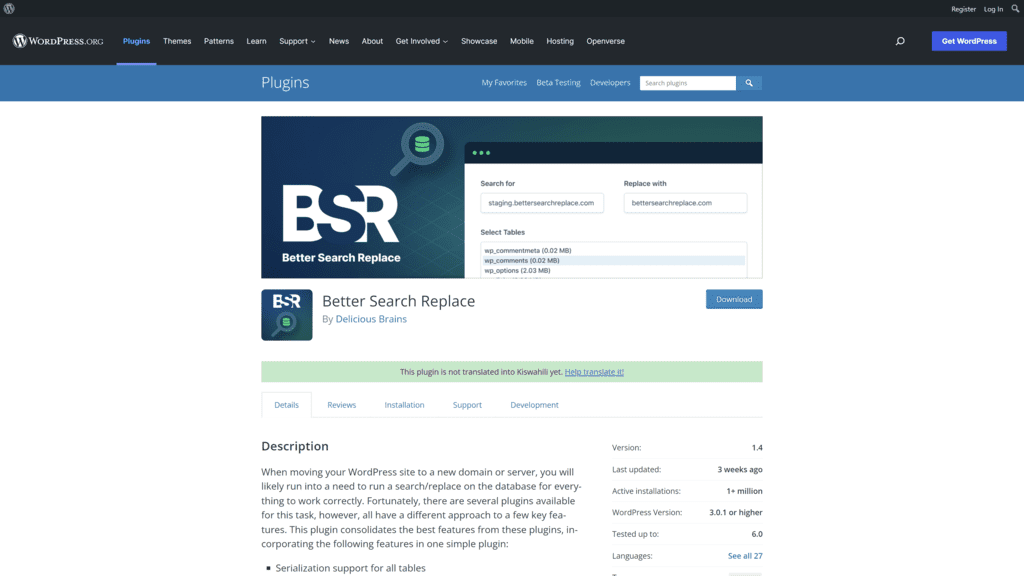Focus the Search plugins input field
Viewport: 1024px width, 576px height.
pyautogui.click(x=688, y=83)
